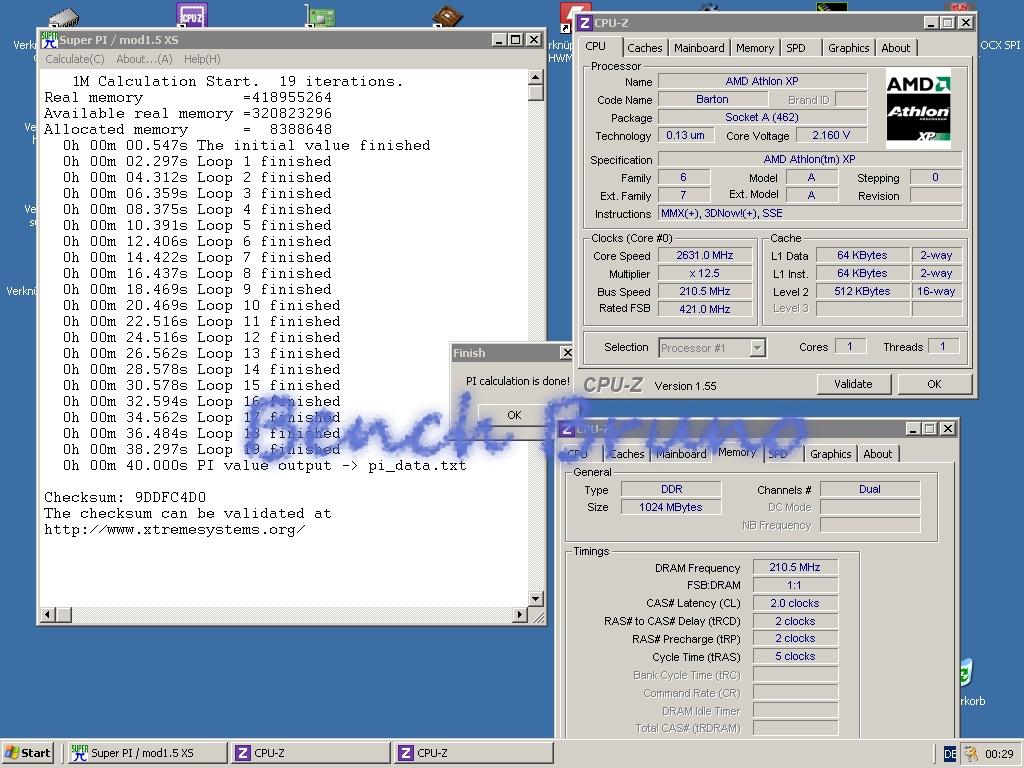The width and height of the screenshot is (1024, 768).
Task: Maximize the lower CPU-Z window
Action: point(930,428)
